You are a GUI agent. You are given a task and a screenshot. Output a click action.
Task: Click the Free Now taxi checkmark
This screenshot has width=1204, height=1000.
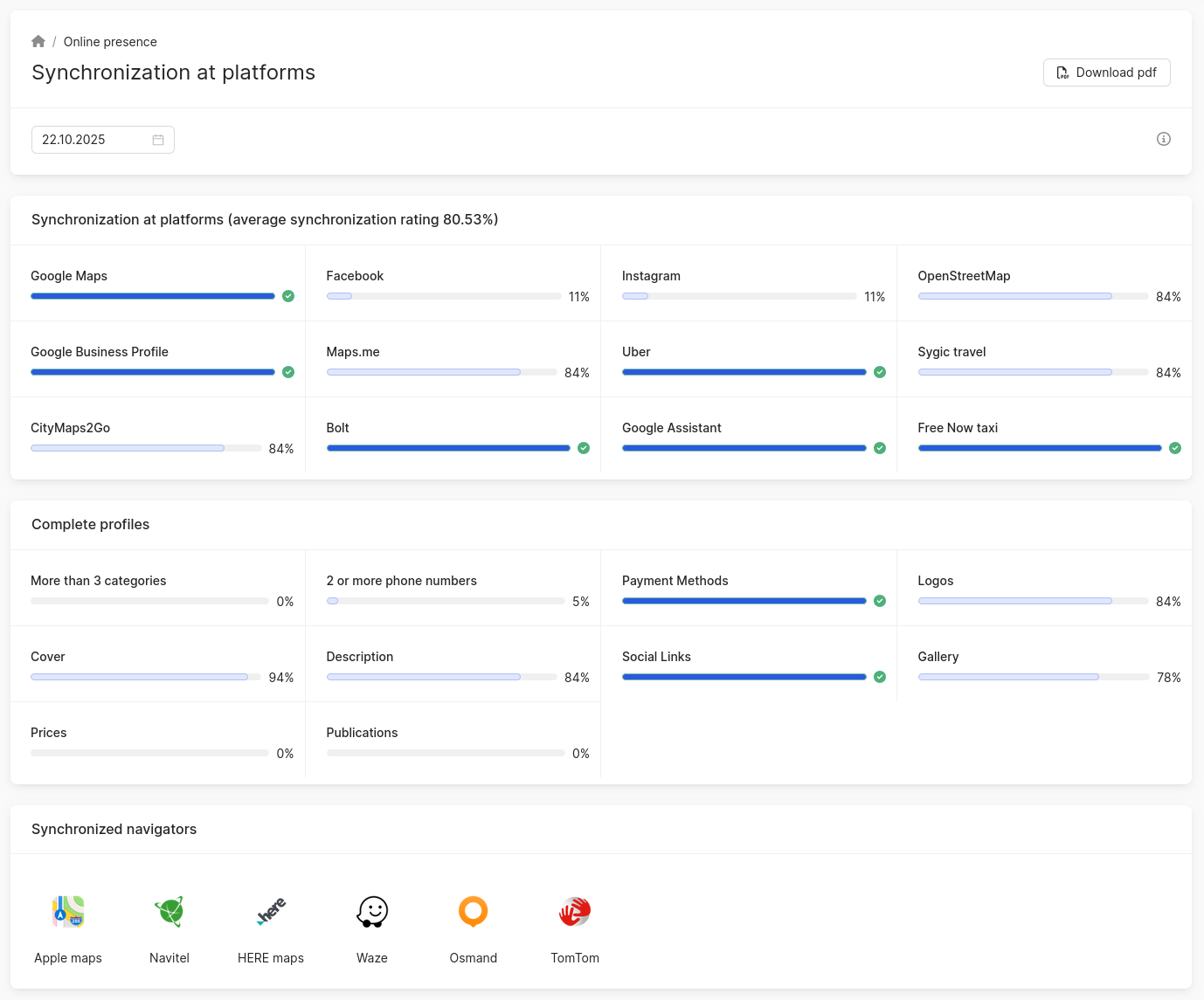click(x=1175, y=448)
